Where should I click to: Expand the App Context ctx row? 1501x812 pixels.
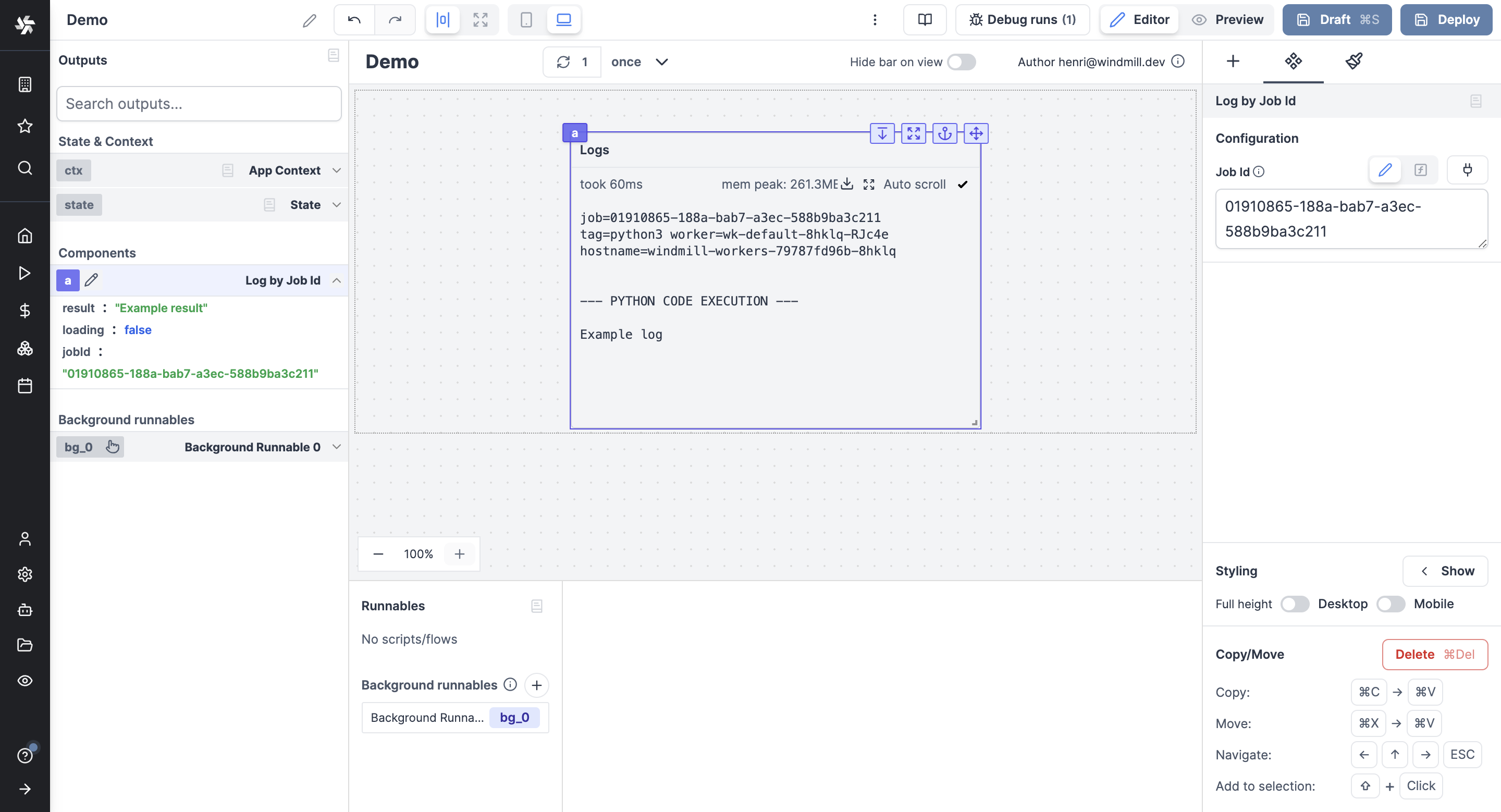(x=336, y=170)
